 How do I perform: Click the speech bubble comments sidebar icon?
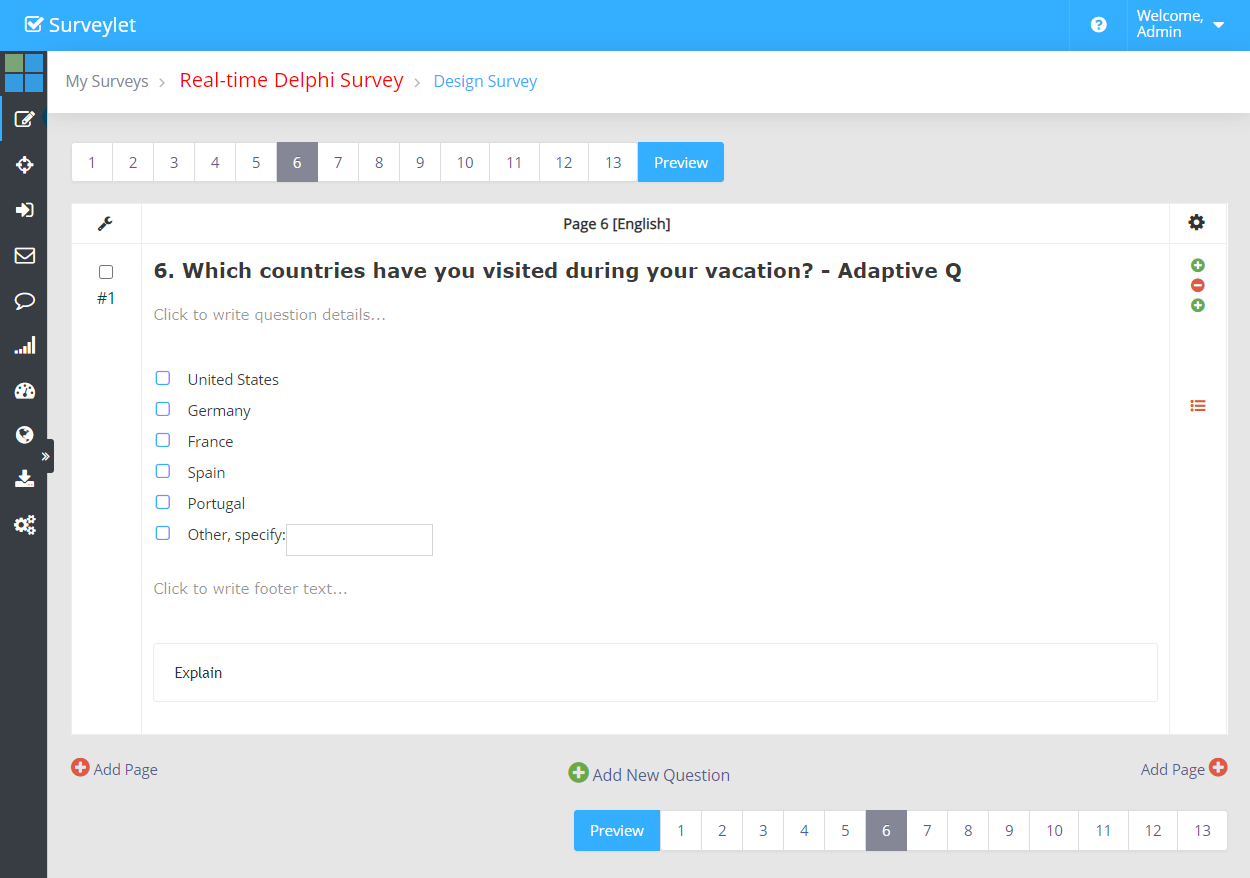click(24, 301)
